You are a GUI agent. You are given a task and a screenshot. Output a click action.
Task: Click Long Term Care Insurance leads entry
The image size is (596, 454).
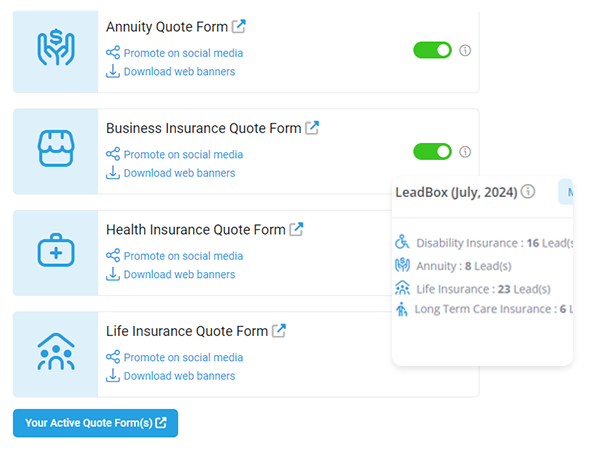pos(484,309)
